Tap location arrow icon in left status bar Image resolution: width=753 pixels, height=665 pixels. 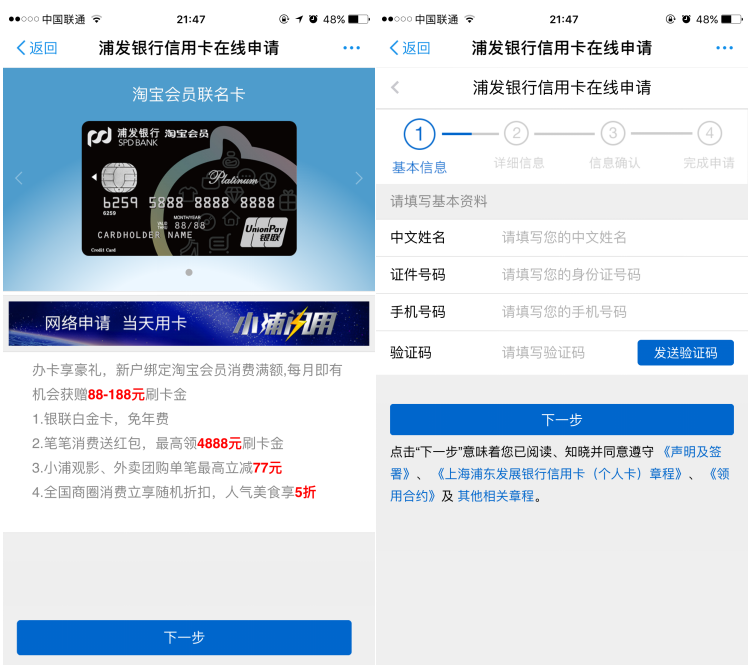pyautogui.click(x=299, y=19)
